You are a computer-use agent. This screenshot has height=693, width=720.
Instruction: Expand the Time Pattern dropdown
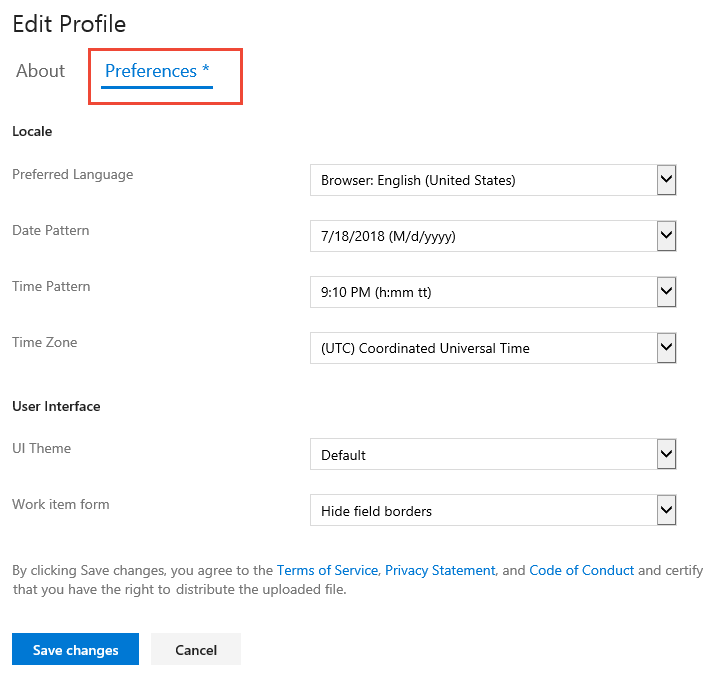493,292
